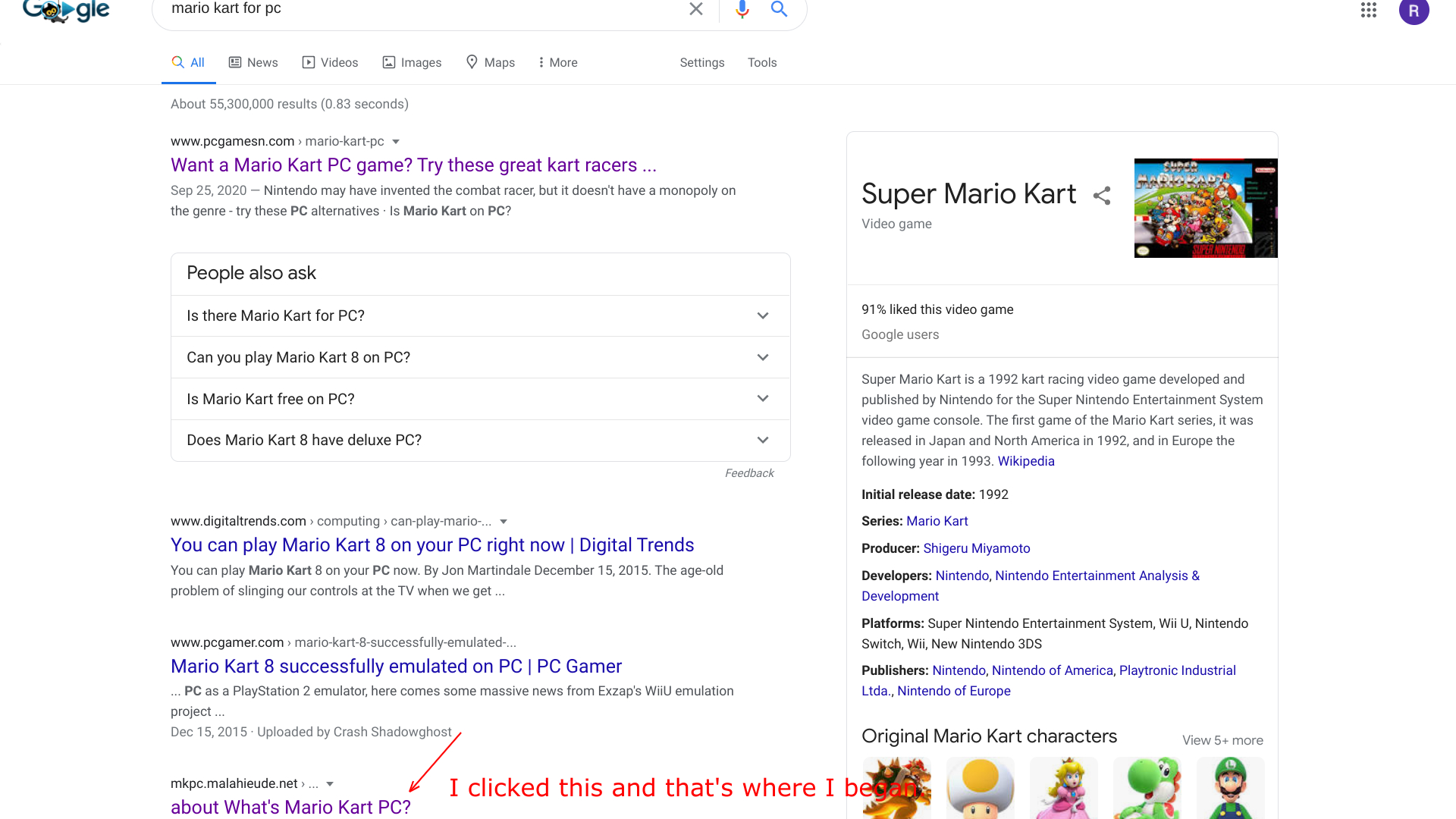Start voice search with the microphone icon
This screenshot has height=819, width=1456.
coord(742,9)
